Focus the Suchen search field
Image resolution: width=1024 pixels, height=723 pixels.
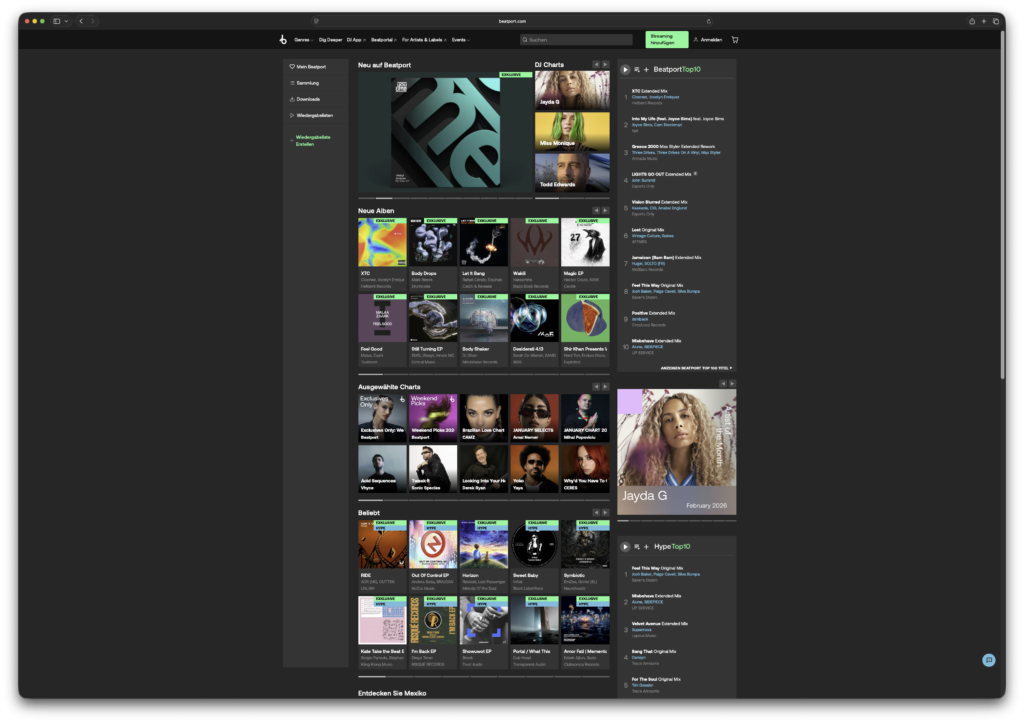click(x=576, y=40)
